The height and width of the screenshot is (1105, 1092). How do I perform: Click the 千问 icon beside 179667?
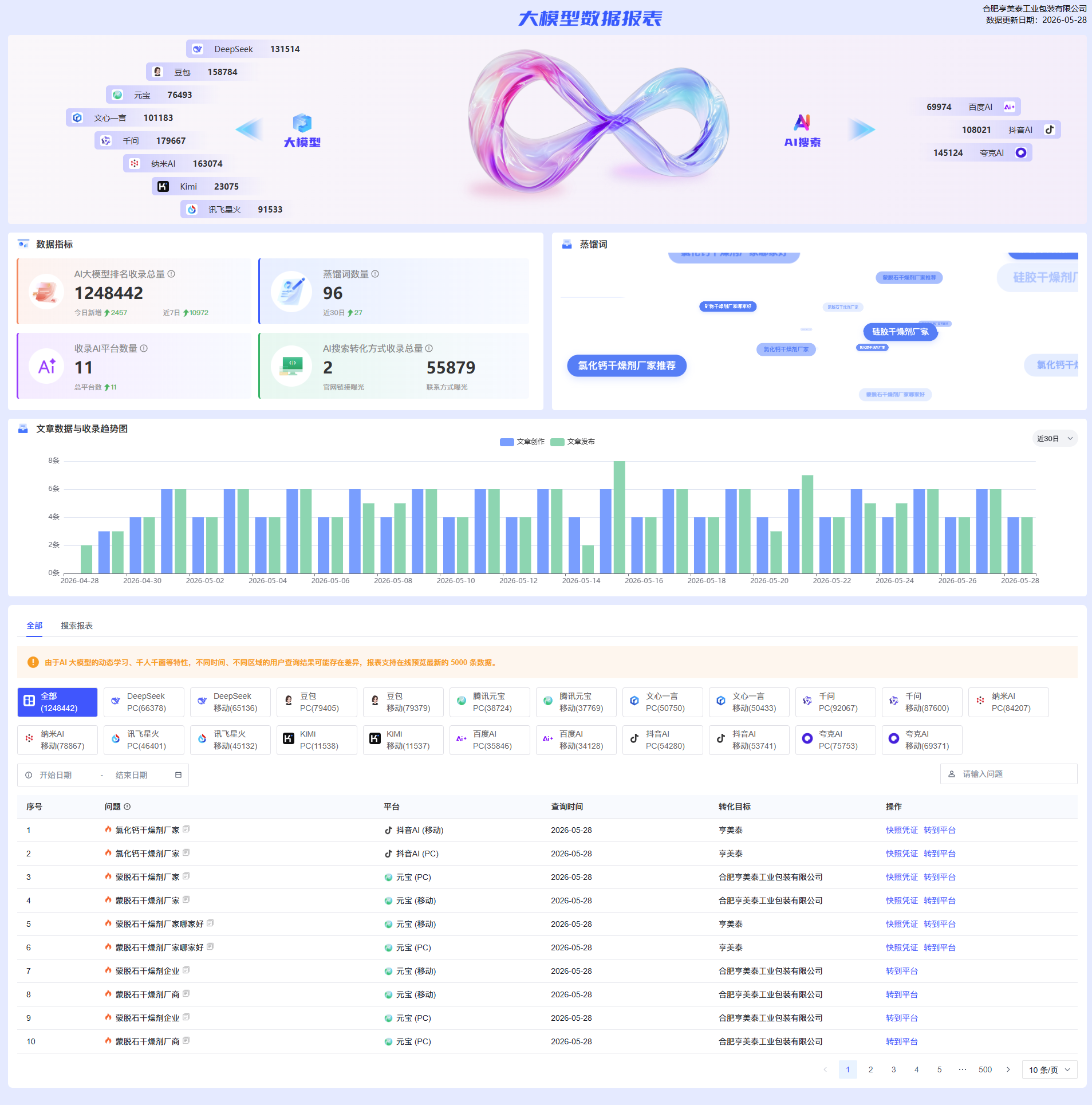106,141
